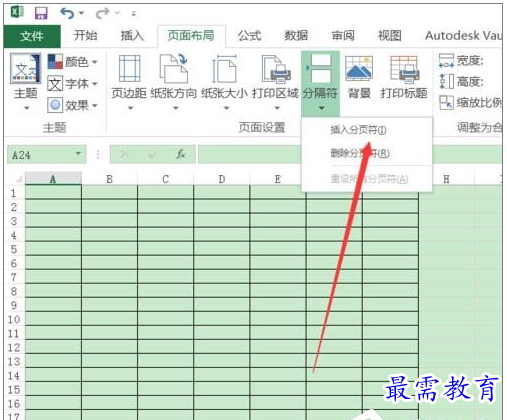The width and height of the screenshot is (507, 420).
Task: Select column A header
Action: coord(53,179)
